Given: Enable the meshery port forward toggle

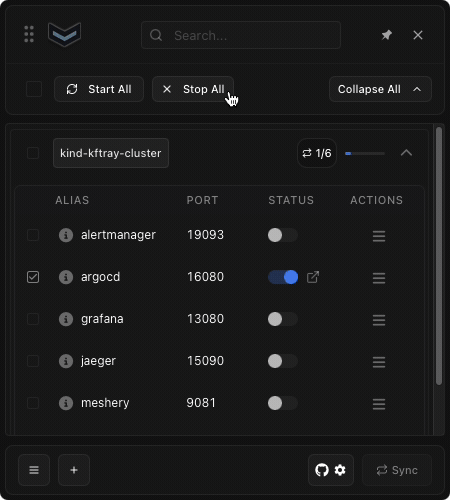Looking at the screenshot, I should coord(283,403).
